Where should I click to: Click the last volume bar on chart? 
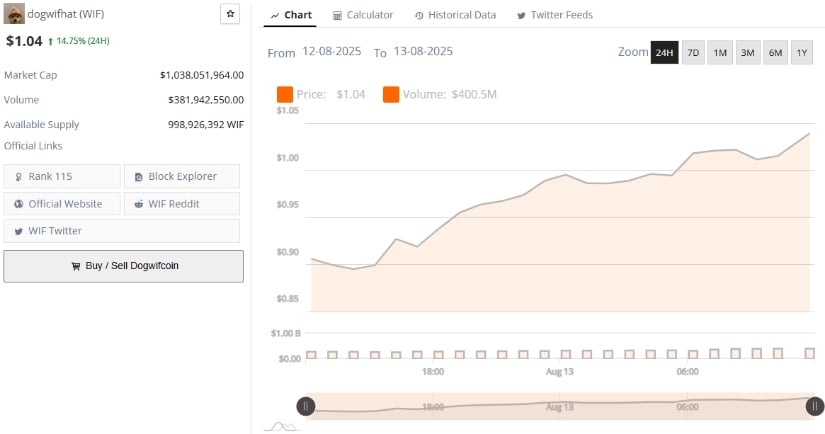click(810, 353)
